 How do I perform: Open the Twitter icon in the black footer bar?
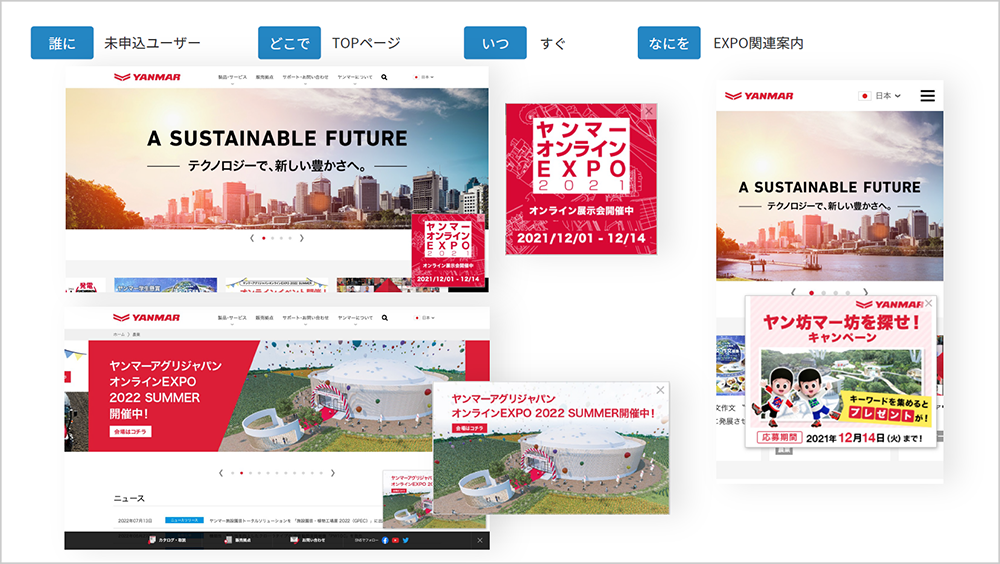tap(406, 540)
